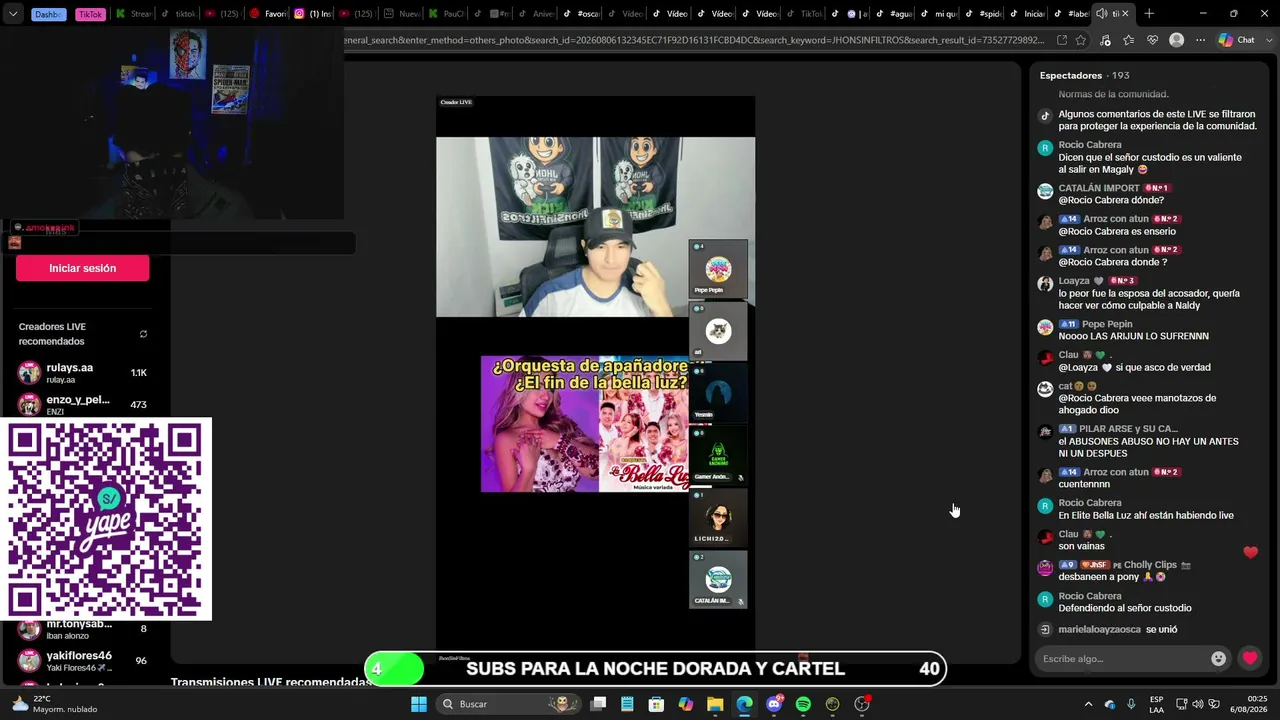Open the Windows Start menu

click(419, 704)
